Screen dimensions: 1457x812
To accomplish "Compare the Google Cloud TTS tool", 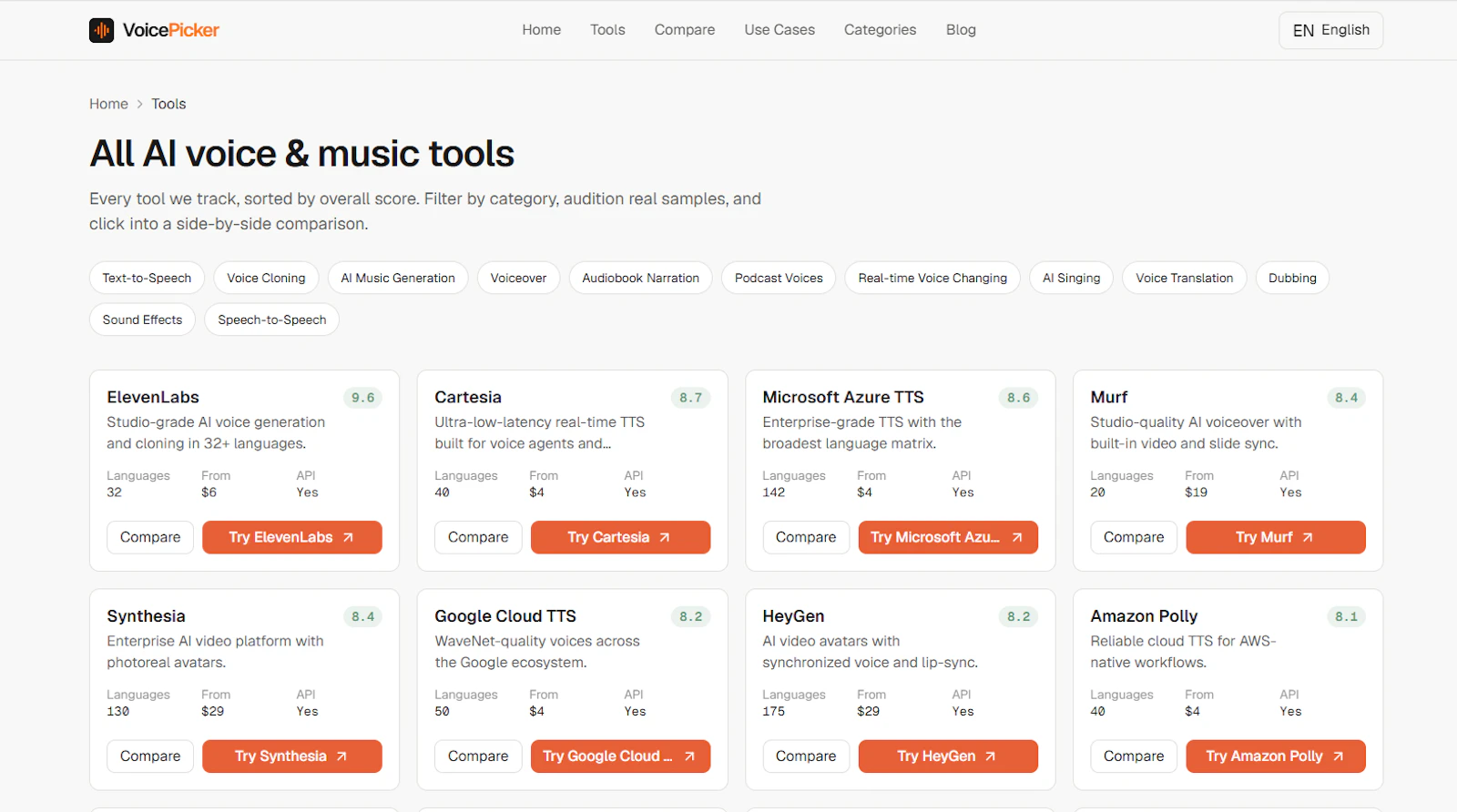I will point(478,756).
